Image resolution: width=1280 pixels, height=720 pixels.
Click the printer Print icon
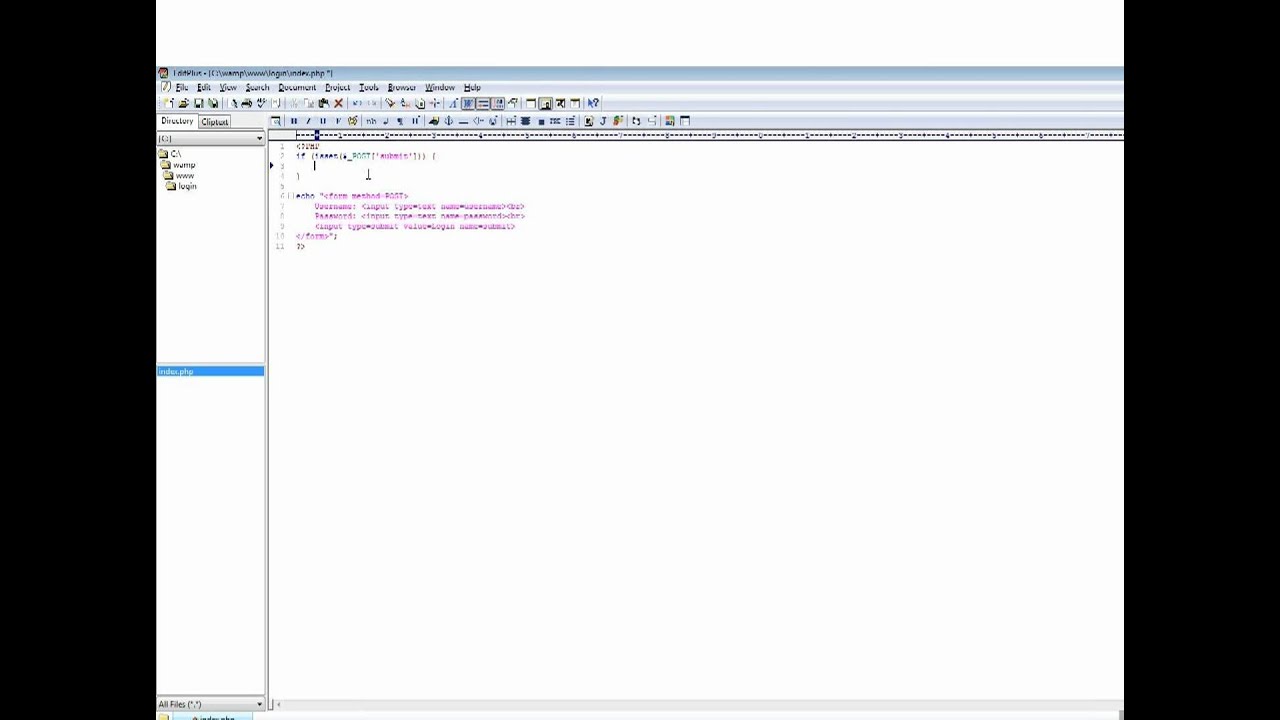[246, 103]
